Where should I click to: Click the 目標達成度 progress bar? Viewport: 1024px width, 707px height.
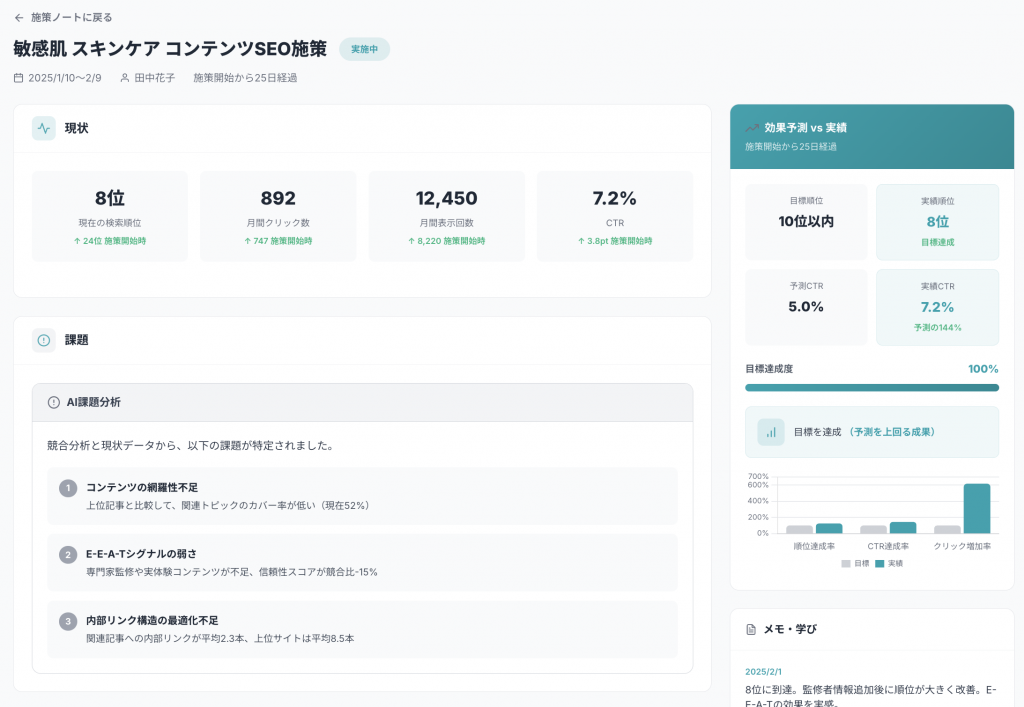tap(871, 388)
